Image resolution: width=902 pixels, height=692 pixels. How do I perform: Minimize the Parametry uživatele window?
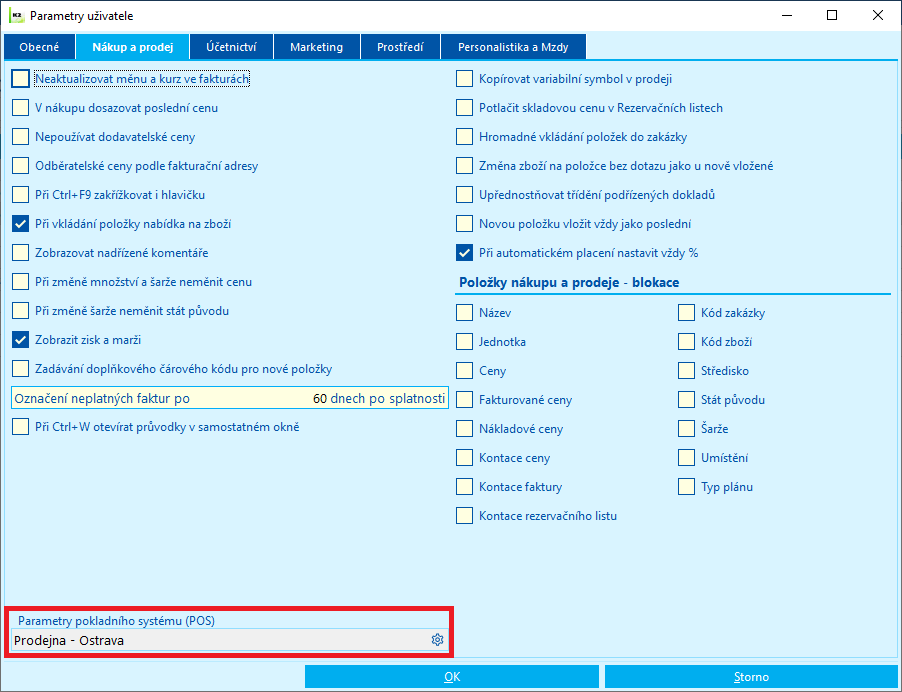787,16
